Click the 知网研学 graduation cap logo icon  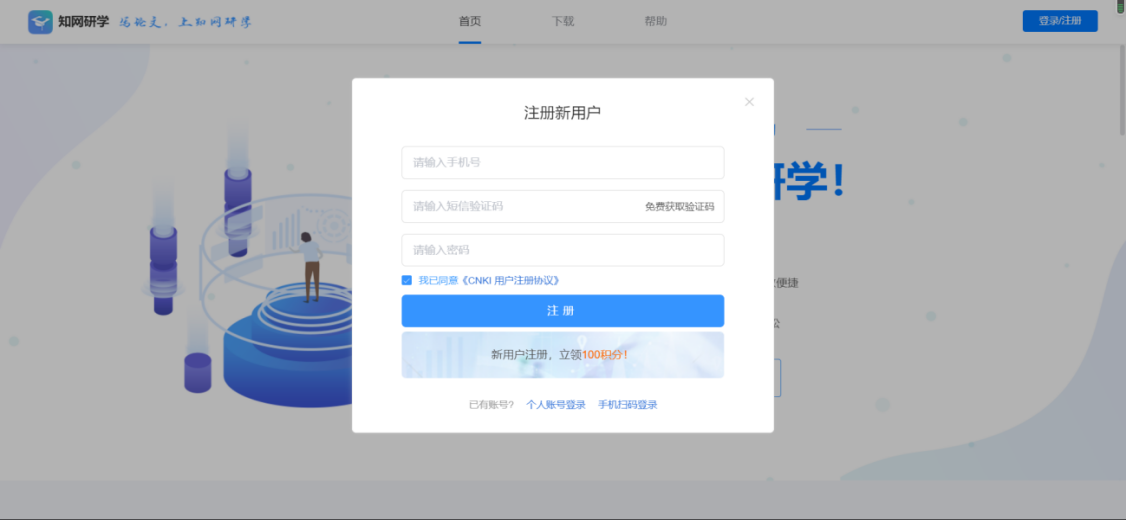(x=40, y=22)
